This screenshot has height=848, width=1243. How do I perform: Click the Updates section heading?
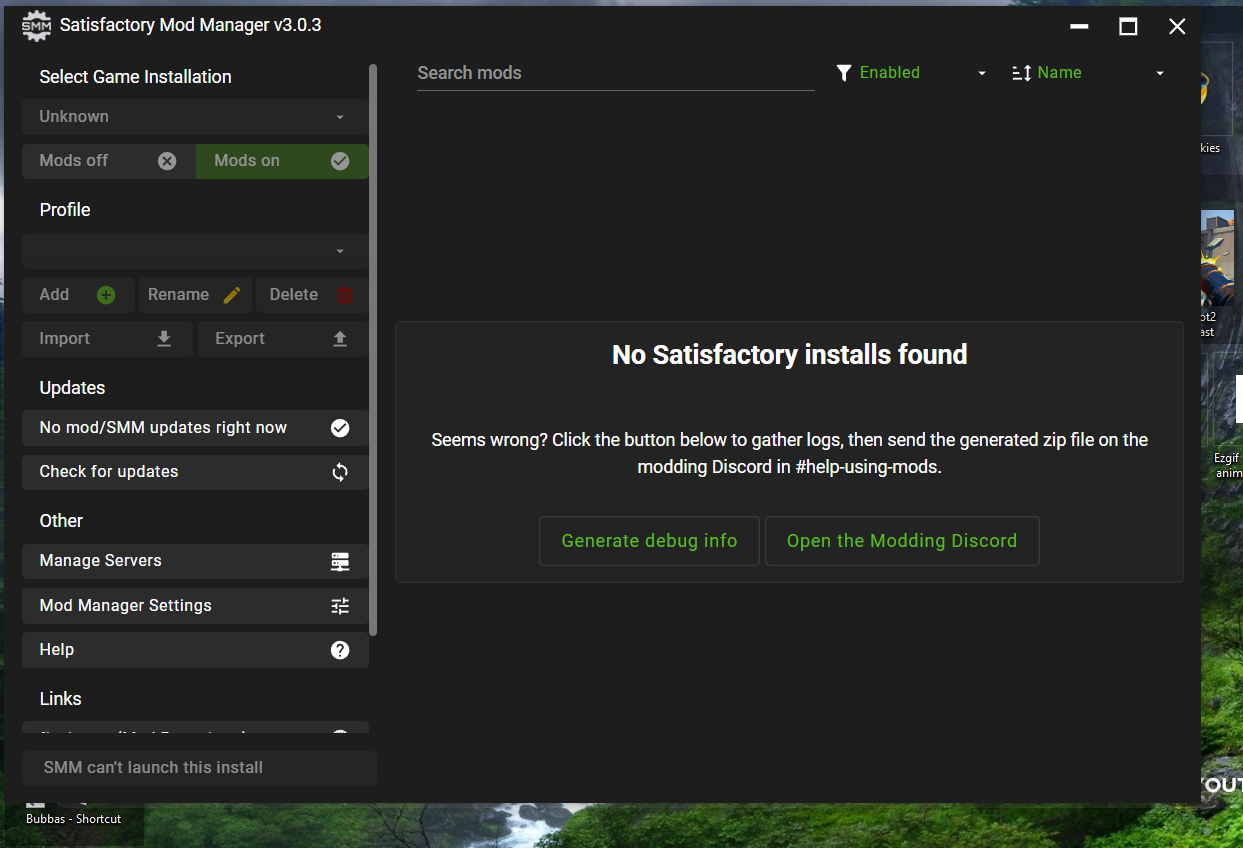pyautogui.click(x=72, y=388)
